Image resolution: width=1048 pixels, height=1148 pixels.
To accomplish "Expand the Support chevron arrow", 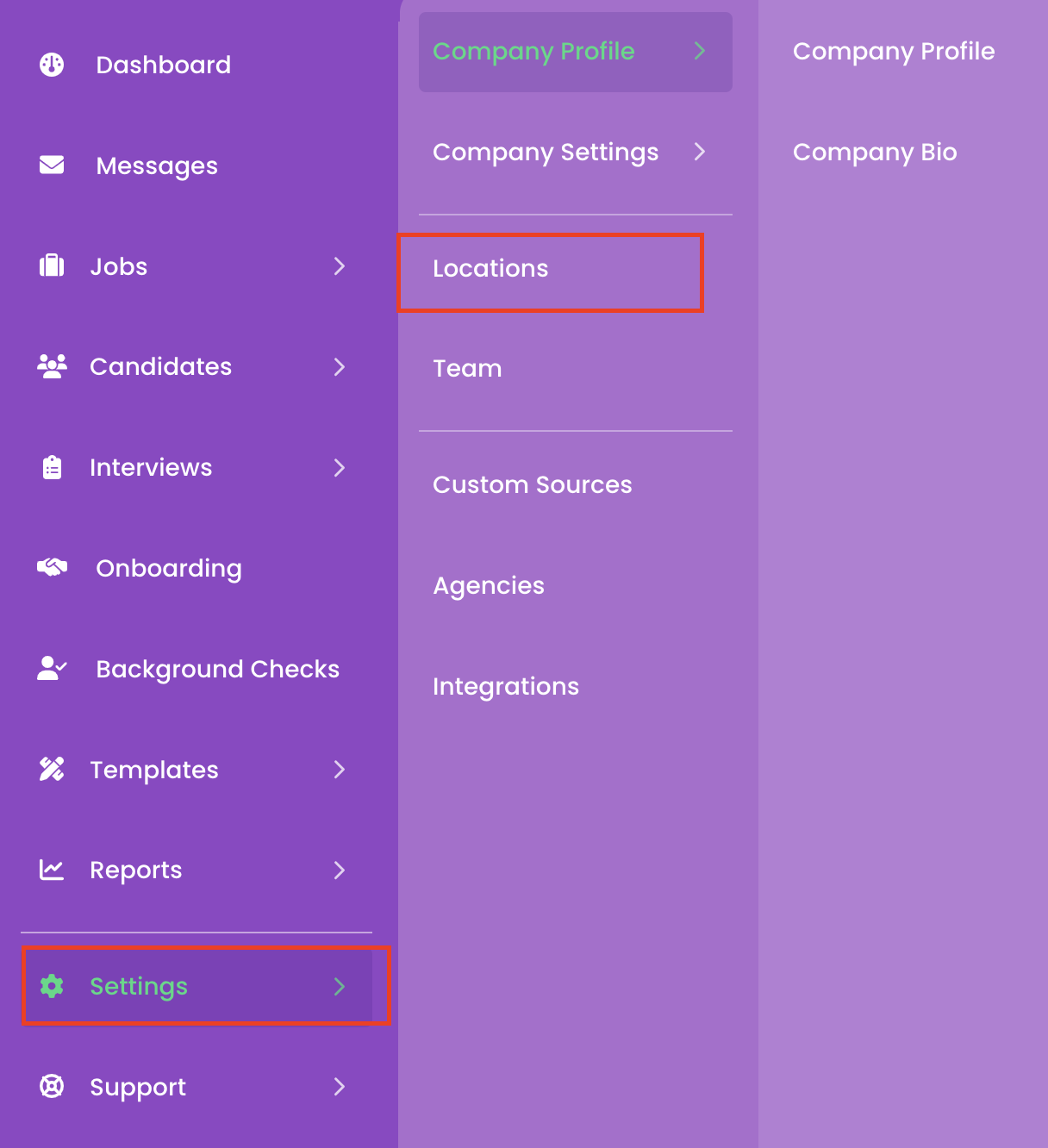I will [x=340, y=1087].
